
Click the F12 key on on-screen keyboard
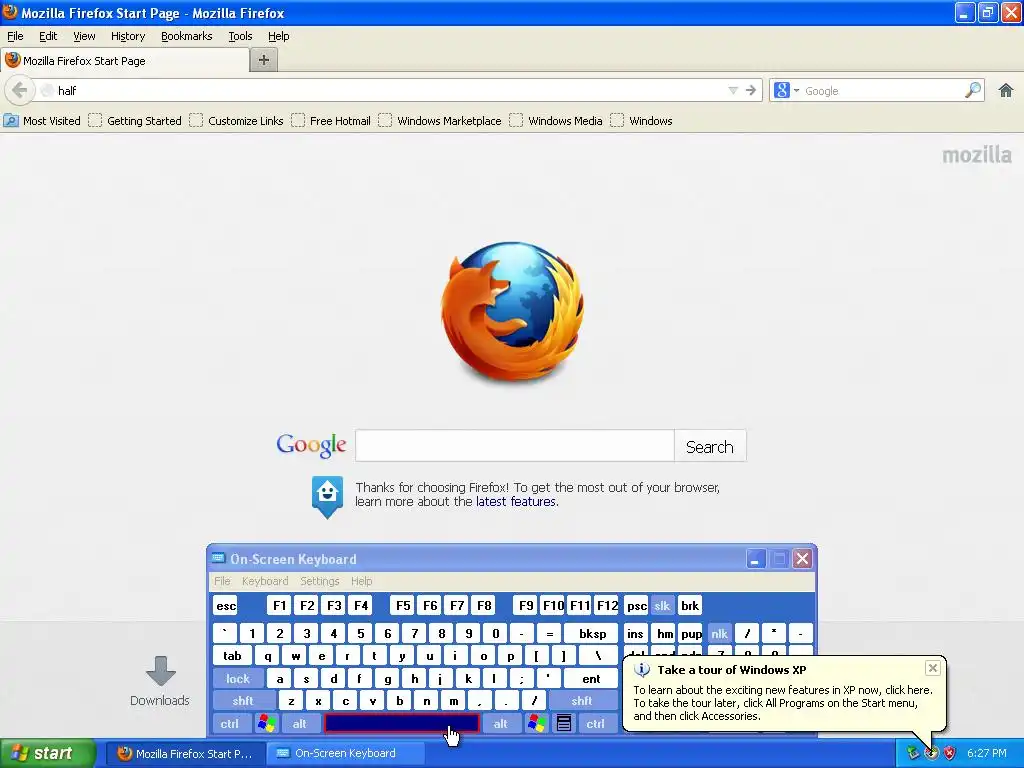[607, 605]
